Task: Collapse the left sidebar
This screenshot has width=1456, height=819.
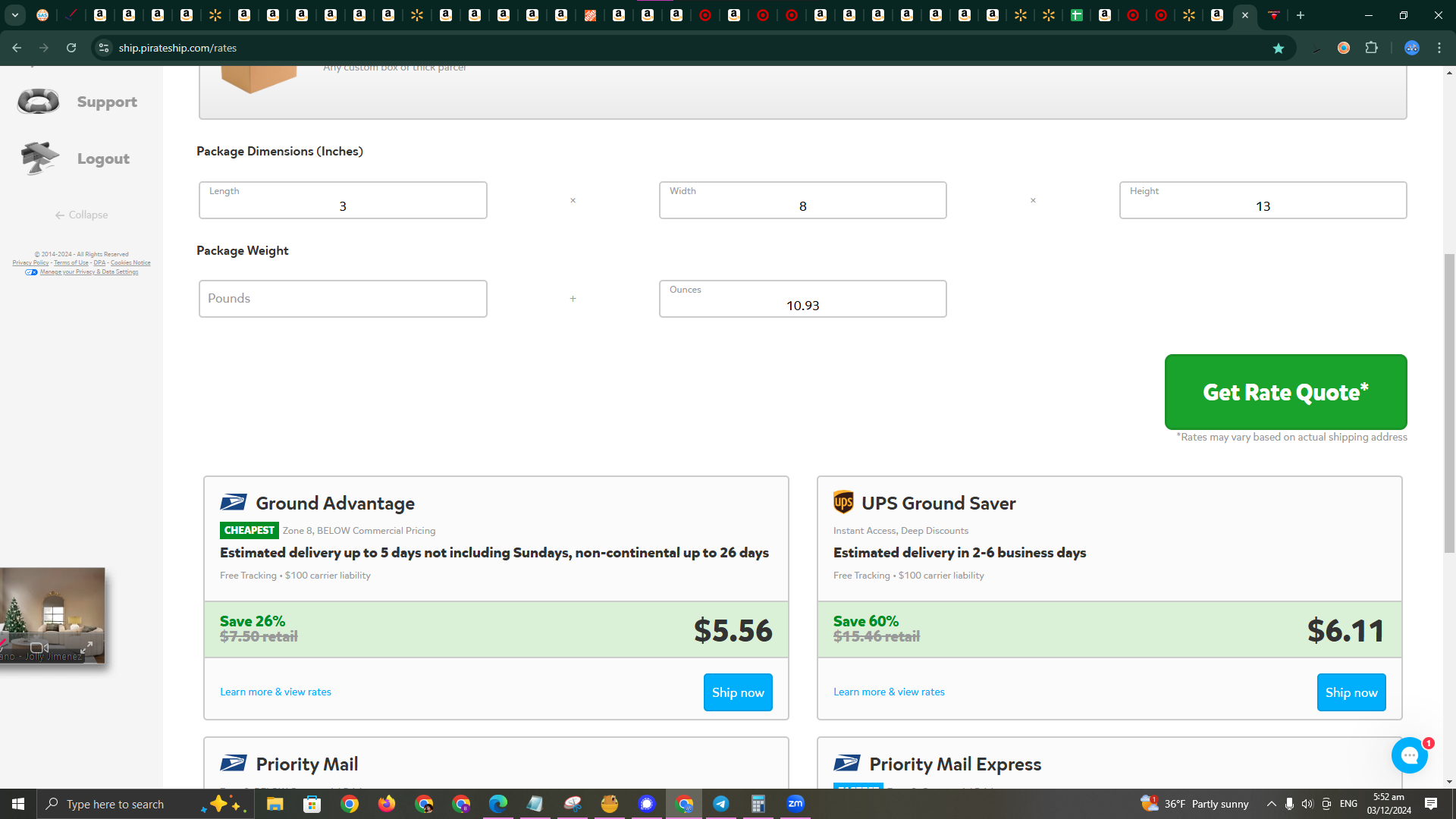Action: 81,215
